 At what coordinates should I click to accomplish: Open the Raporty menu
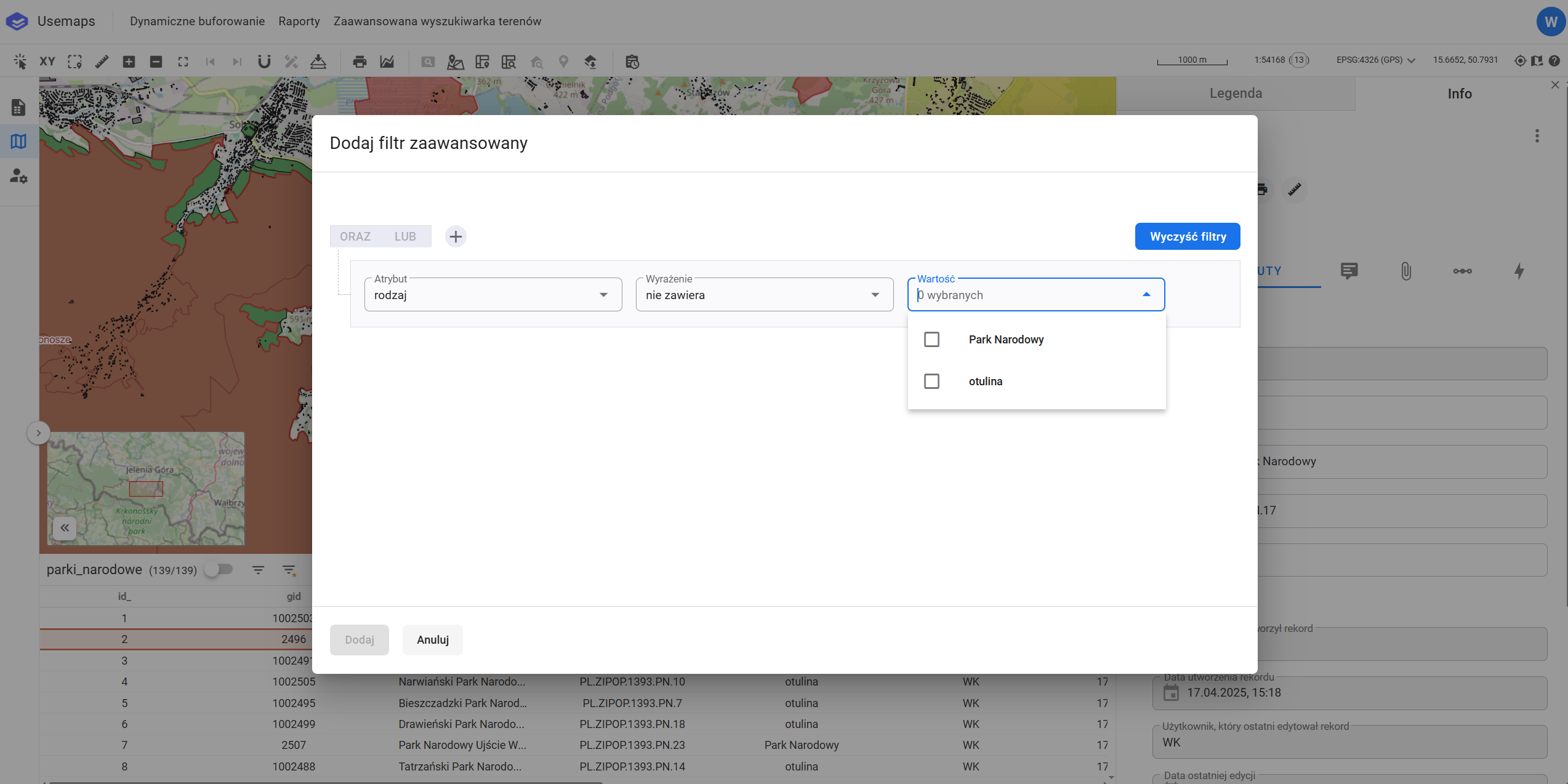click(299, 21)
